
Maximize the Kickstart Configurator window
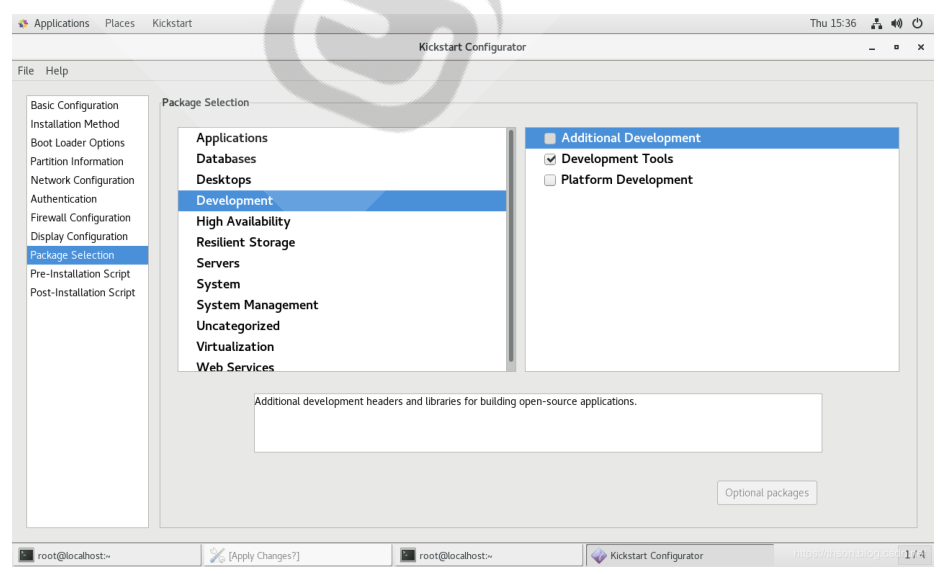pyautogui.click(x=896, y=47)
